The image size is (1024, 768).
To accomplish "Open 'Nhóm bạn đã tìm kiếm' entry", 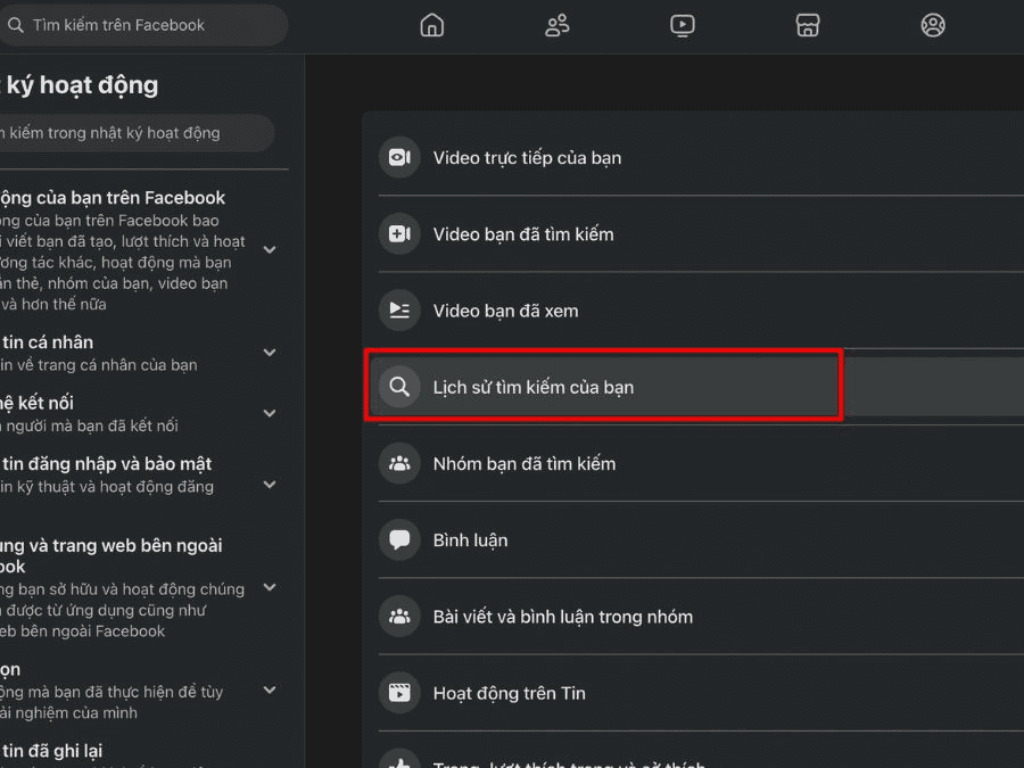I will pyautogui.click(x=524, y=464).
